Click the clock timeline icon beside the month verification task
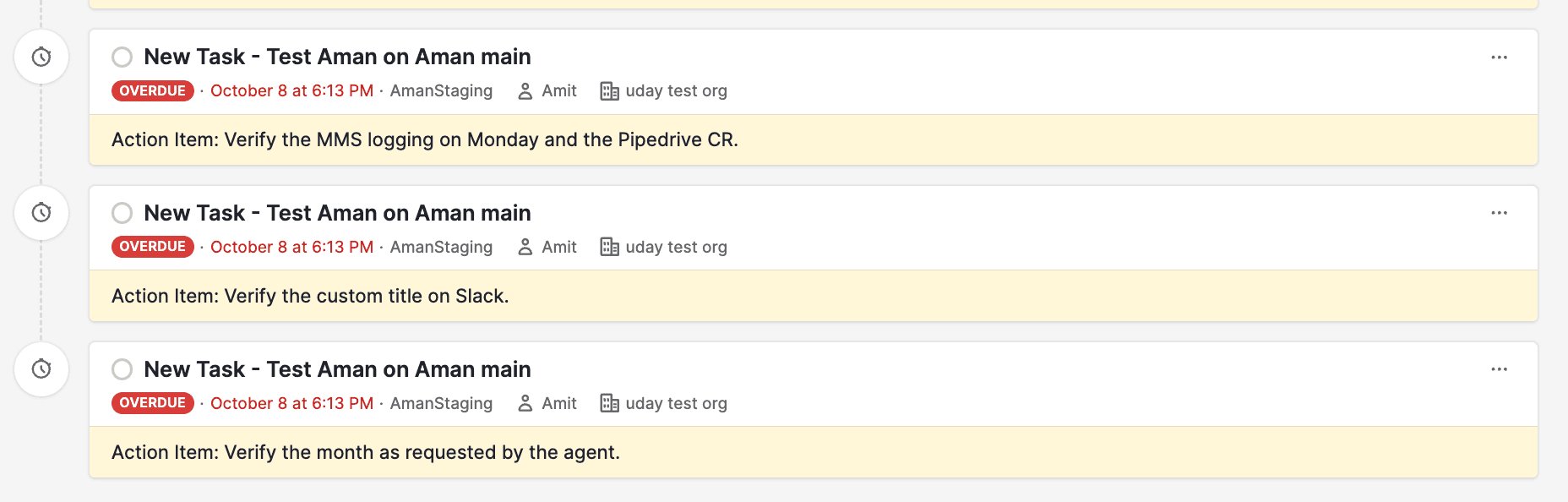The image size is (1568, 502). [41, 369]
